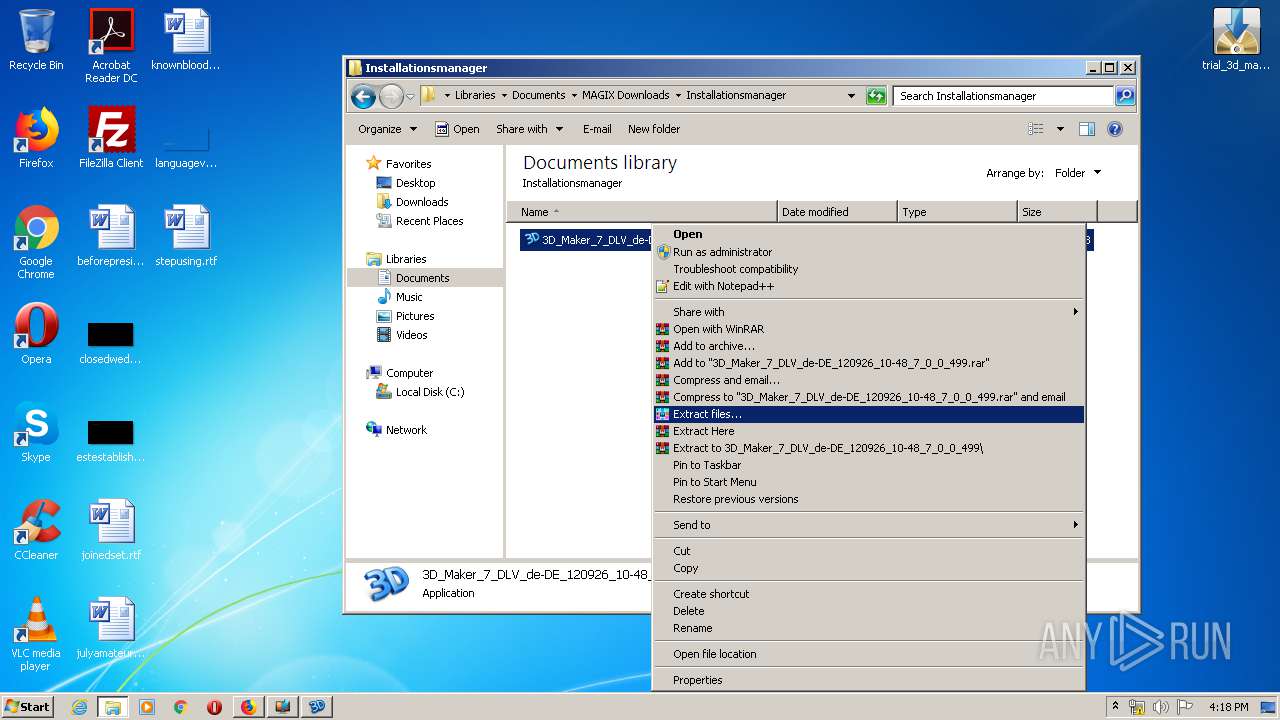Screen dimensions: 1280x720
Task: Choose Open file location
Action: point(869,654)
